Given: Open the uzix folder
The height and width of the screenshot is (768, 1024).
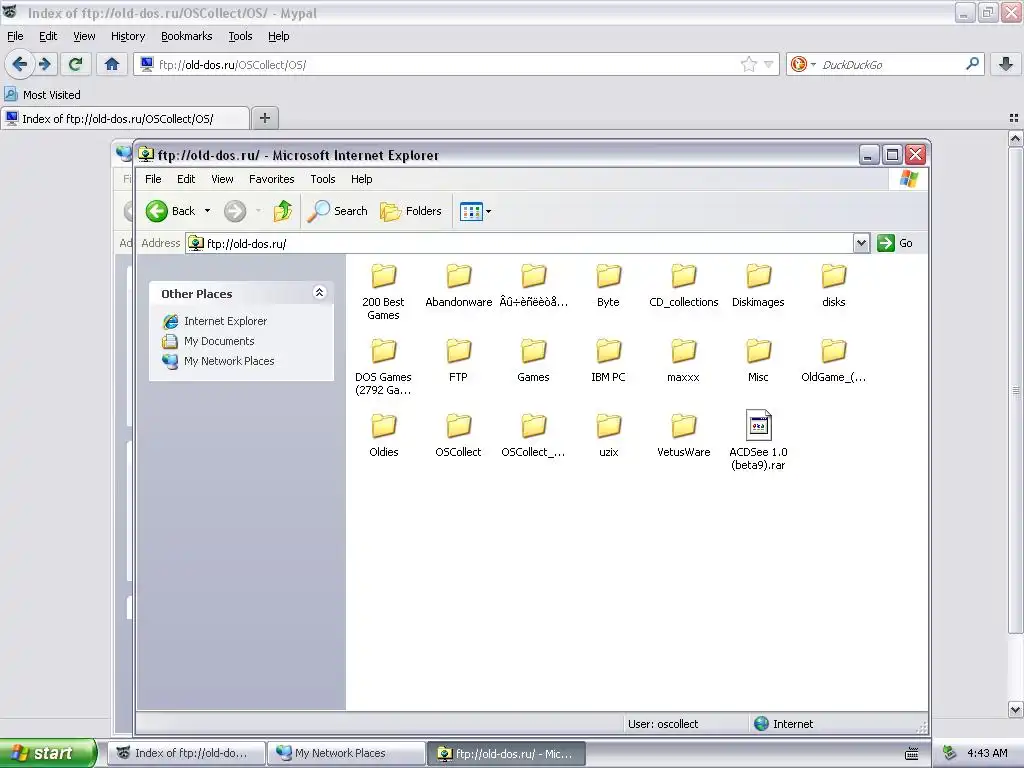Looking at the screenshot, I should pos(608,435).
